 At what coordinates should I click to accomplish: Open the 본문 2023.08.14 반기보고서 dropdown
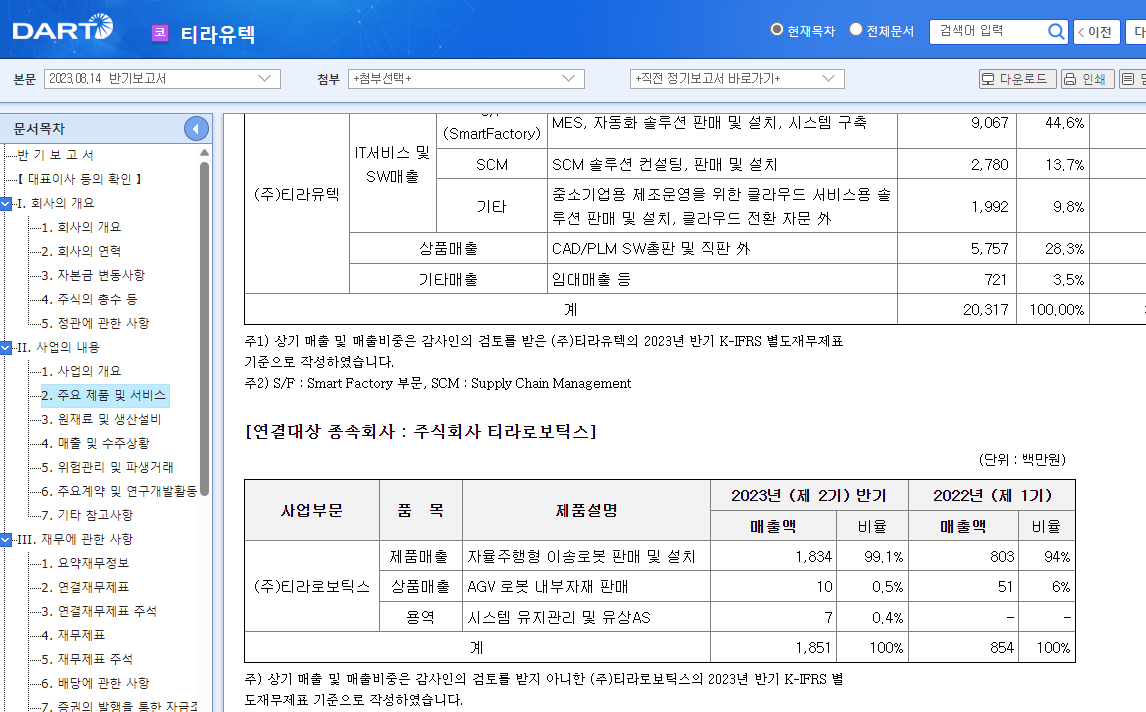[162, 79]
